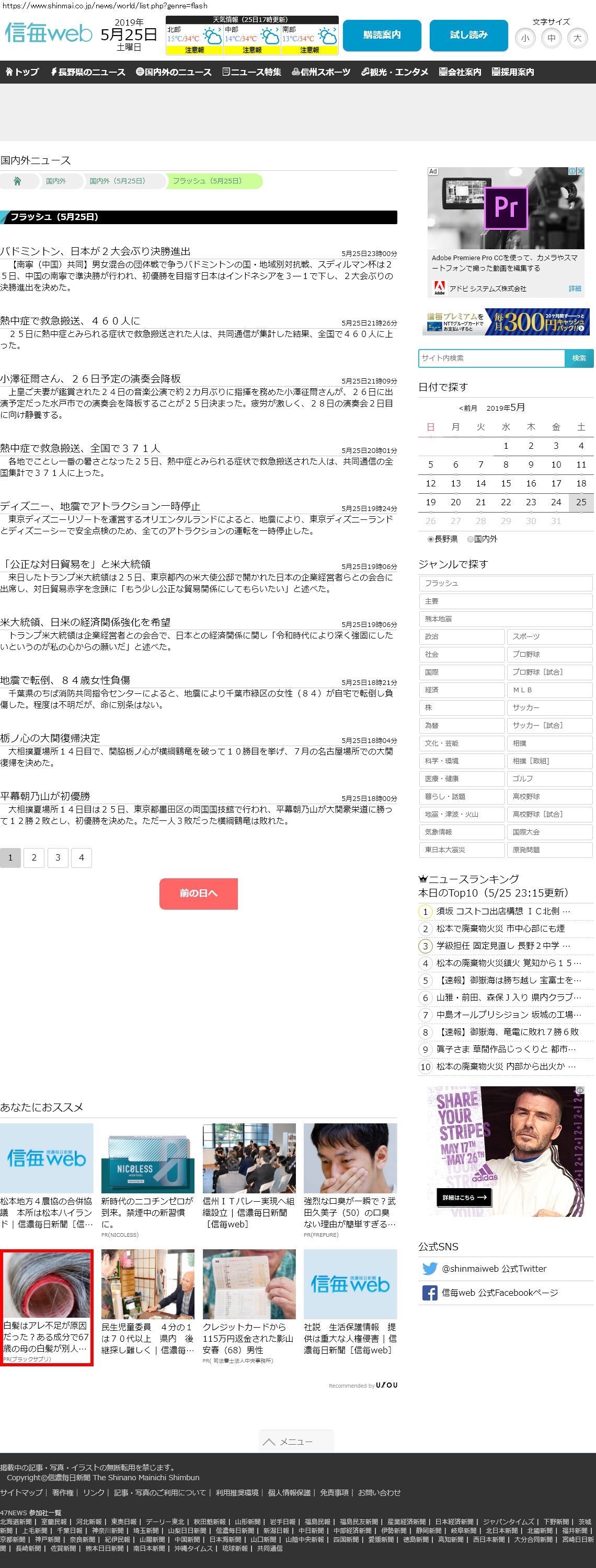Click the Adobe Premiere Pro ad image
Screen dimensions: 596x1568
coord(506,208)
